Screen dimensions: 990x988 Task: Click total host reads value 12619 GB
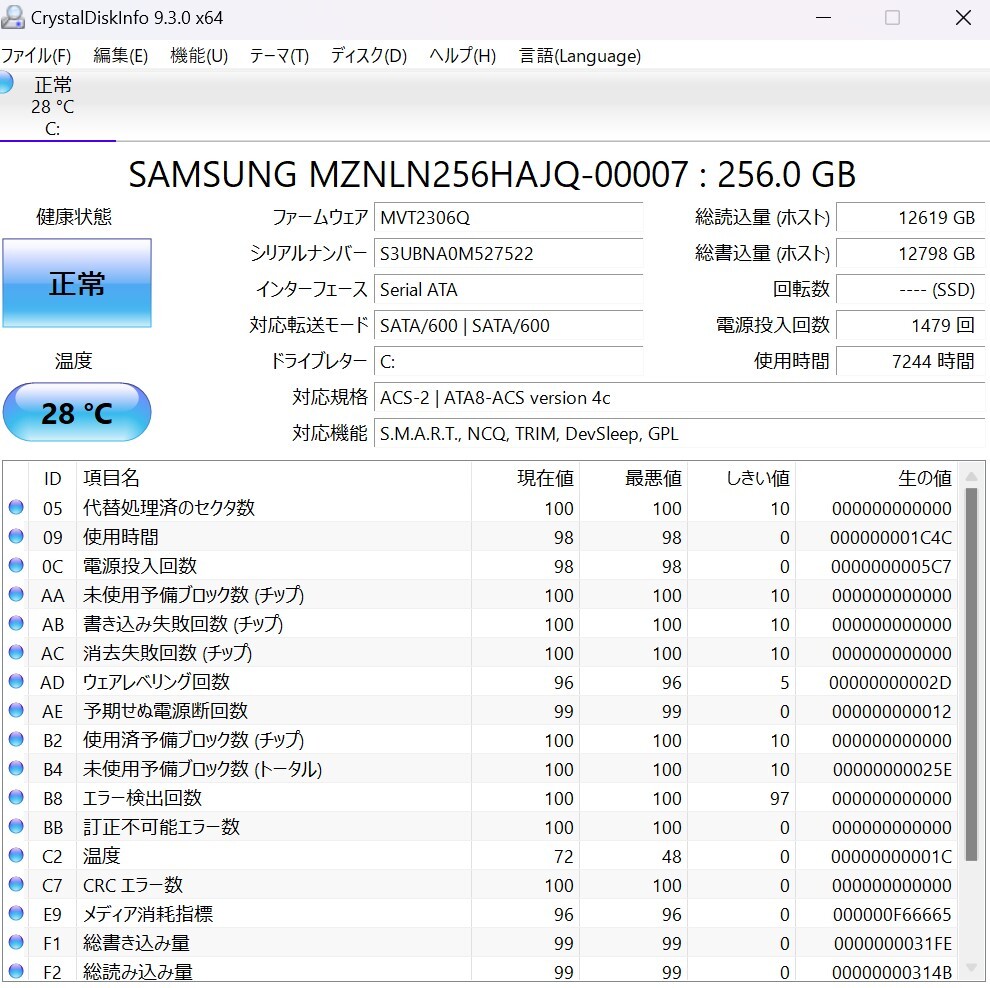(x=910, y=218)
